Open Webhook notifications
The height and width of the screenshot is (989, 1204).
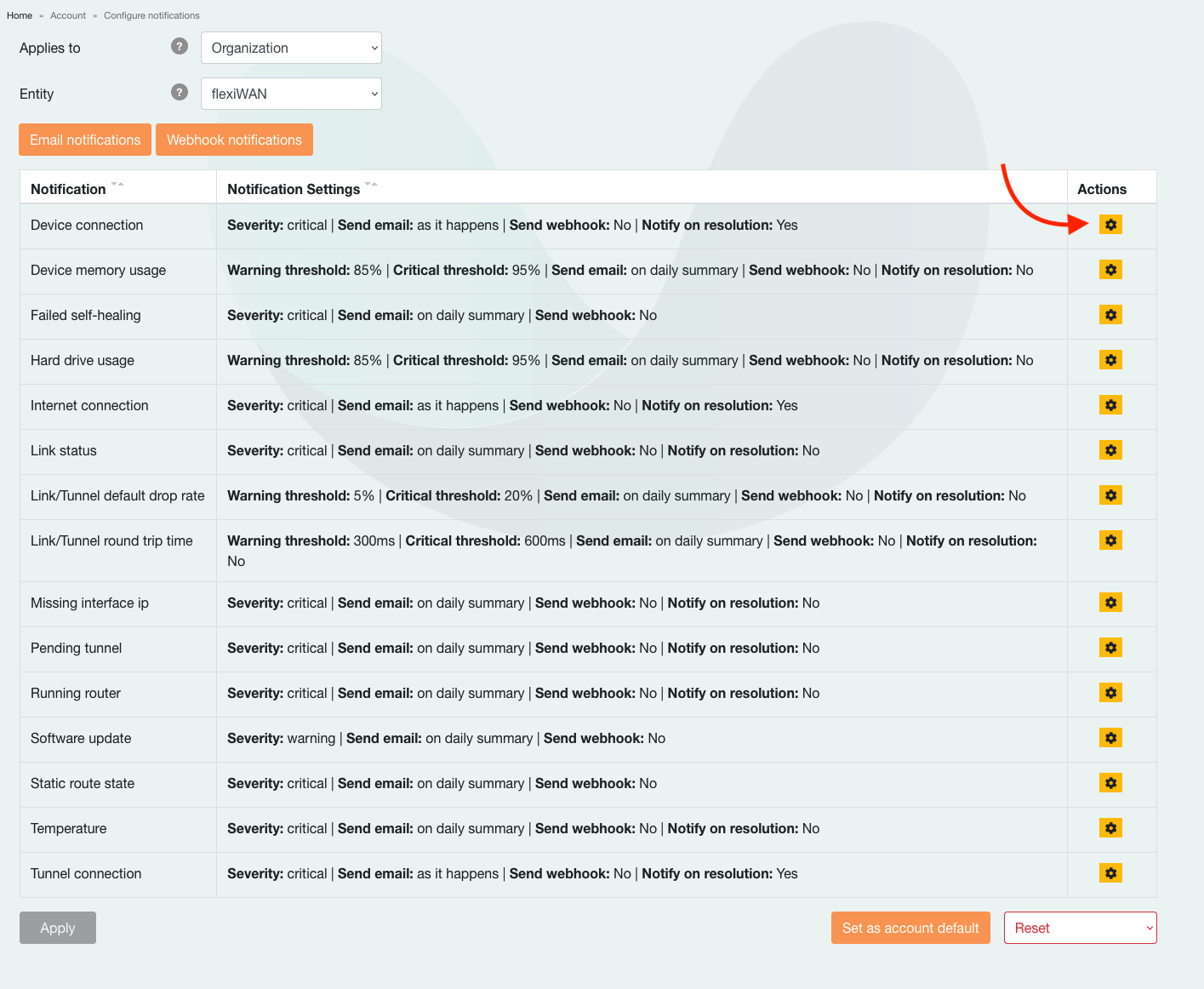click(x=234, y=140)
